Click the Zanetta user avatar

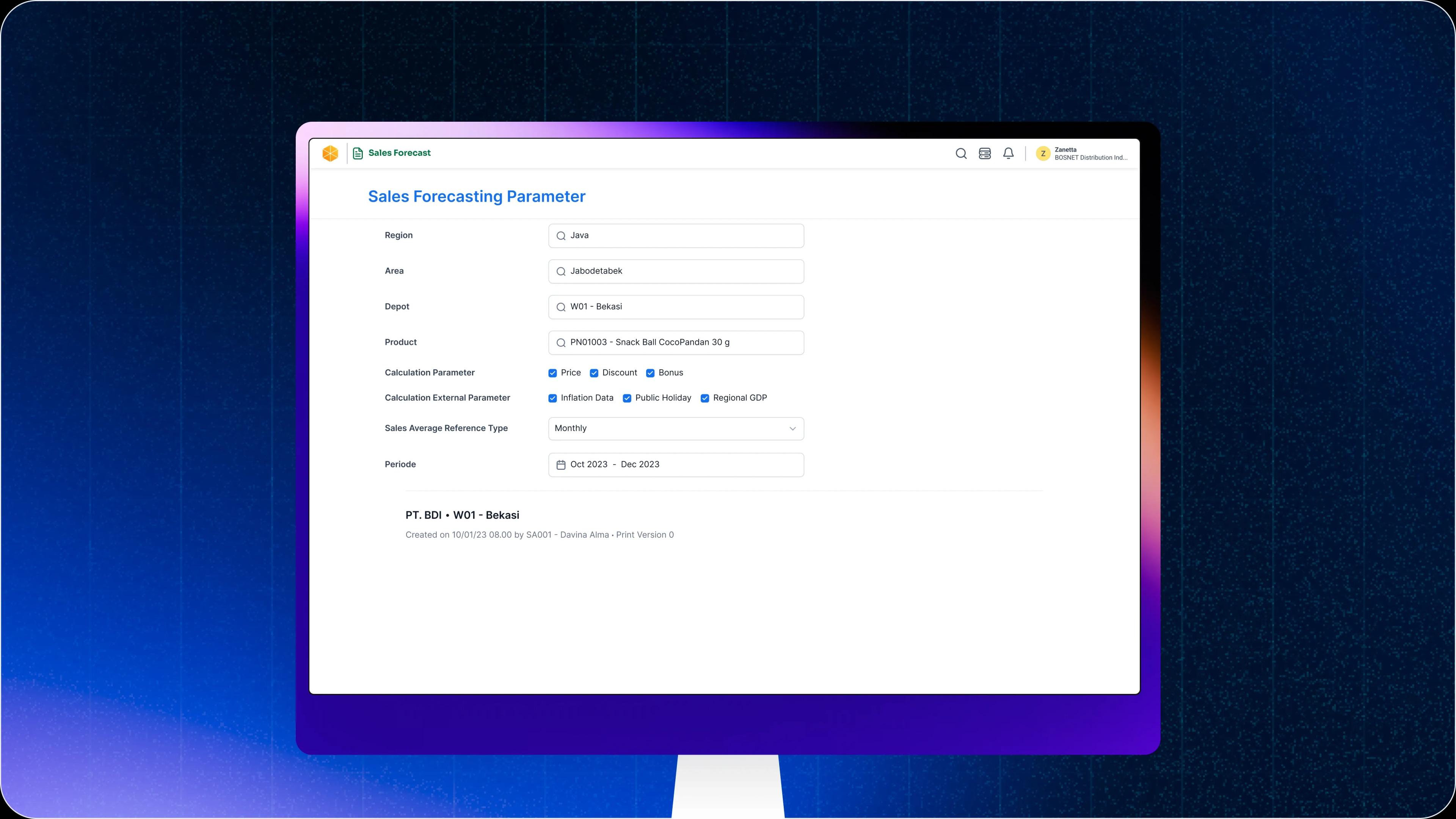click(x=1043, y=154)
